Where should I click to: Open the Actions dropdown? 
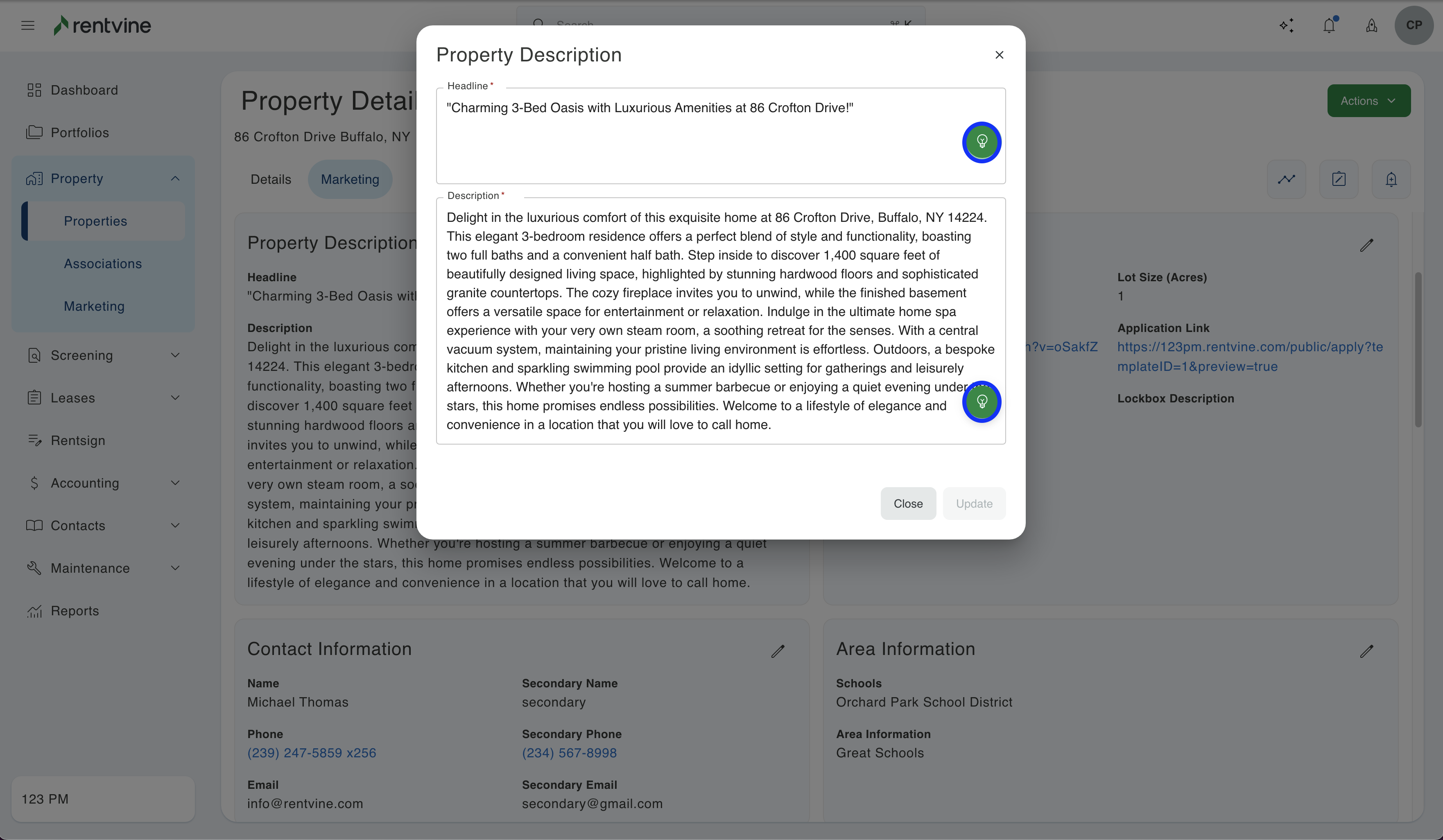coord(1368,101)
